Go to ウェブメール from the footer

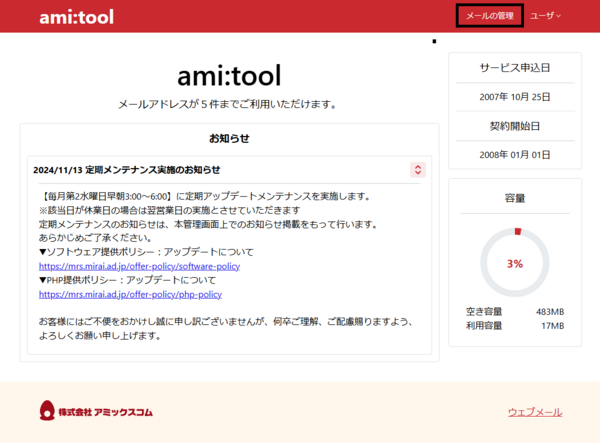point(535,411)
